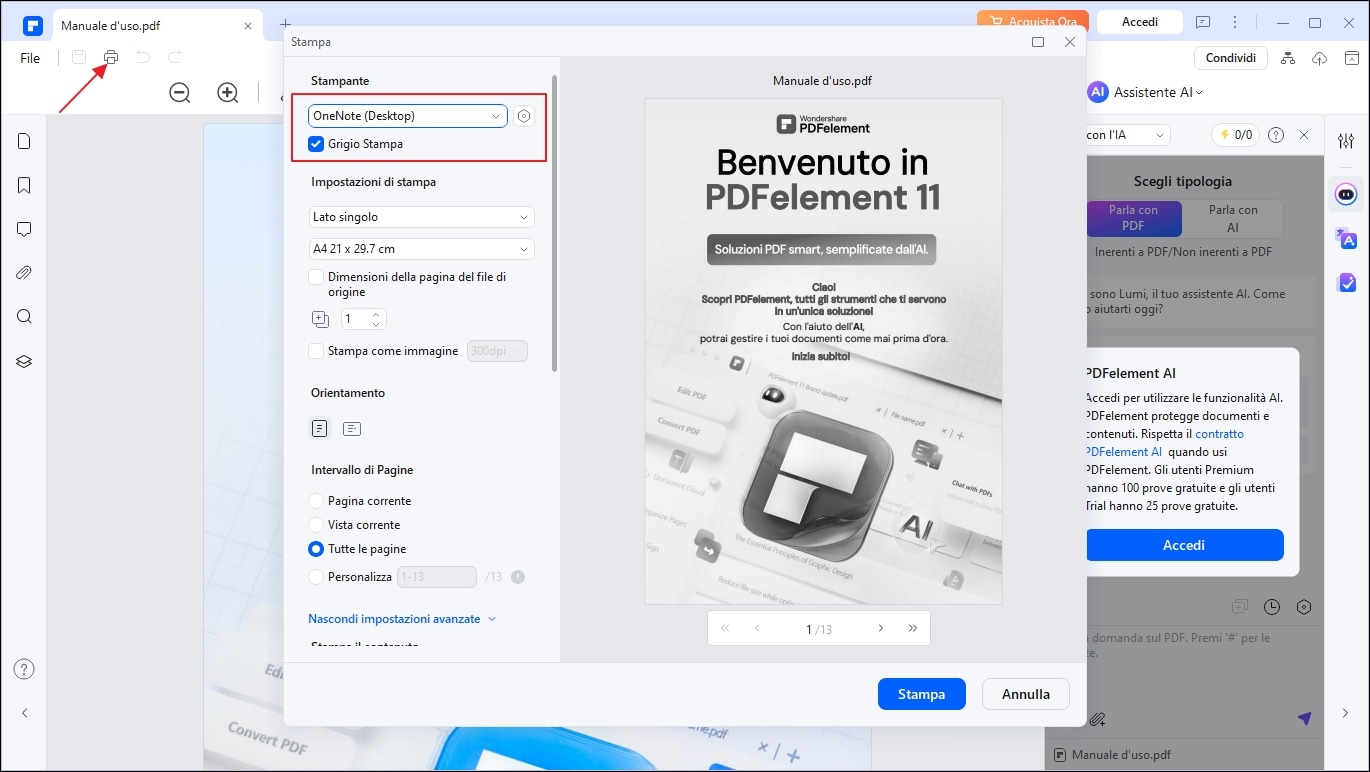Collapse Nascondi impostazioni avanzate

coord(402,619)
